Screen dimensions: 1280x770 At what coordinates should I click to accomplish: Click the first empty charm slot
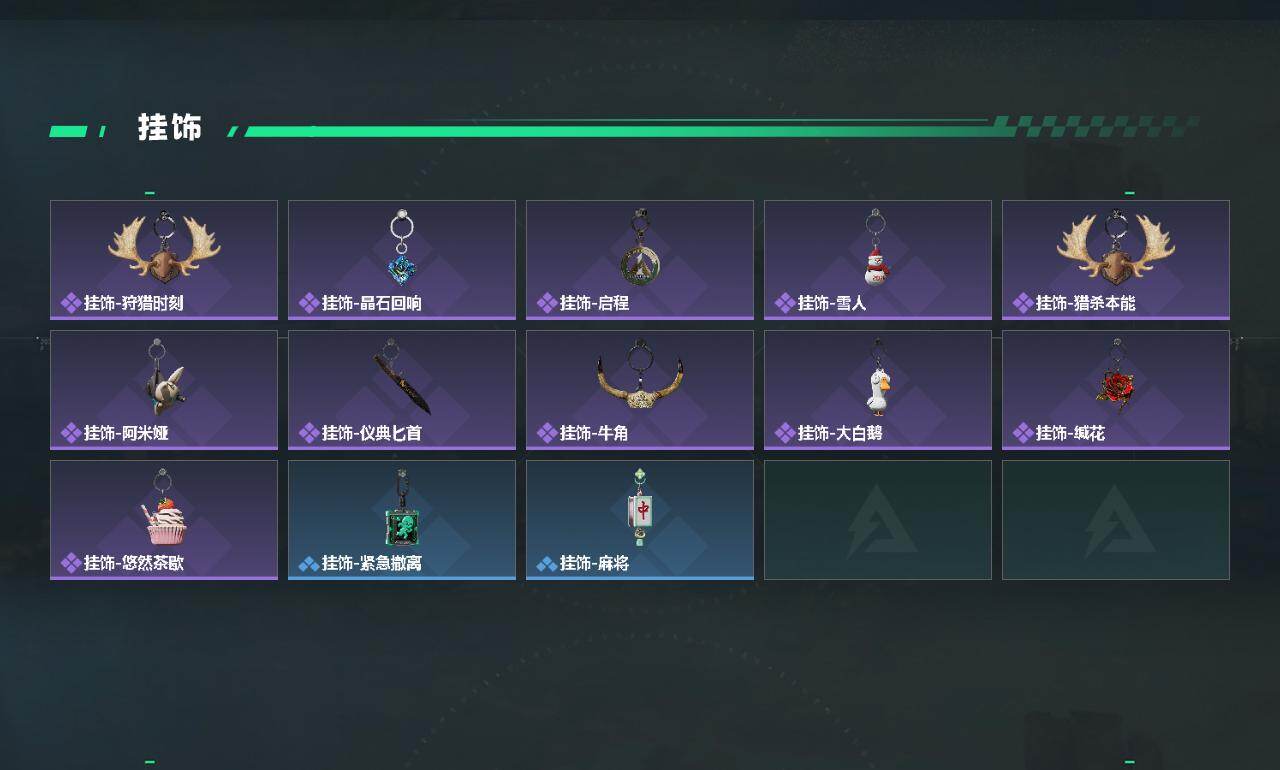[x=878, y=520]
